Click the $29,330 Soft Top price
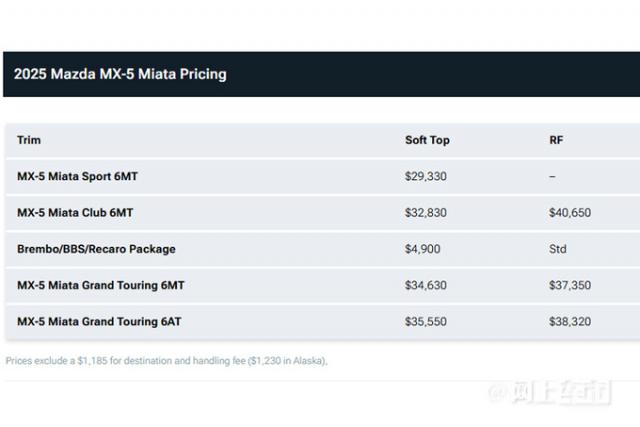640x427 pixels. [x=426, y=176]
